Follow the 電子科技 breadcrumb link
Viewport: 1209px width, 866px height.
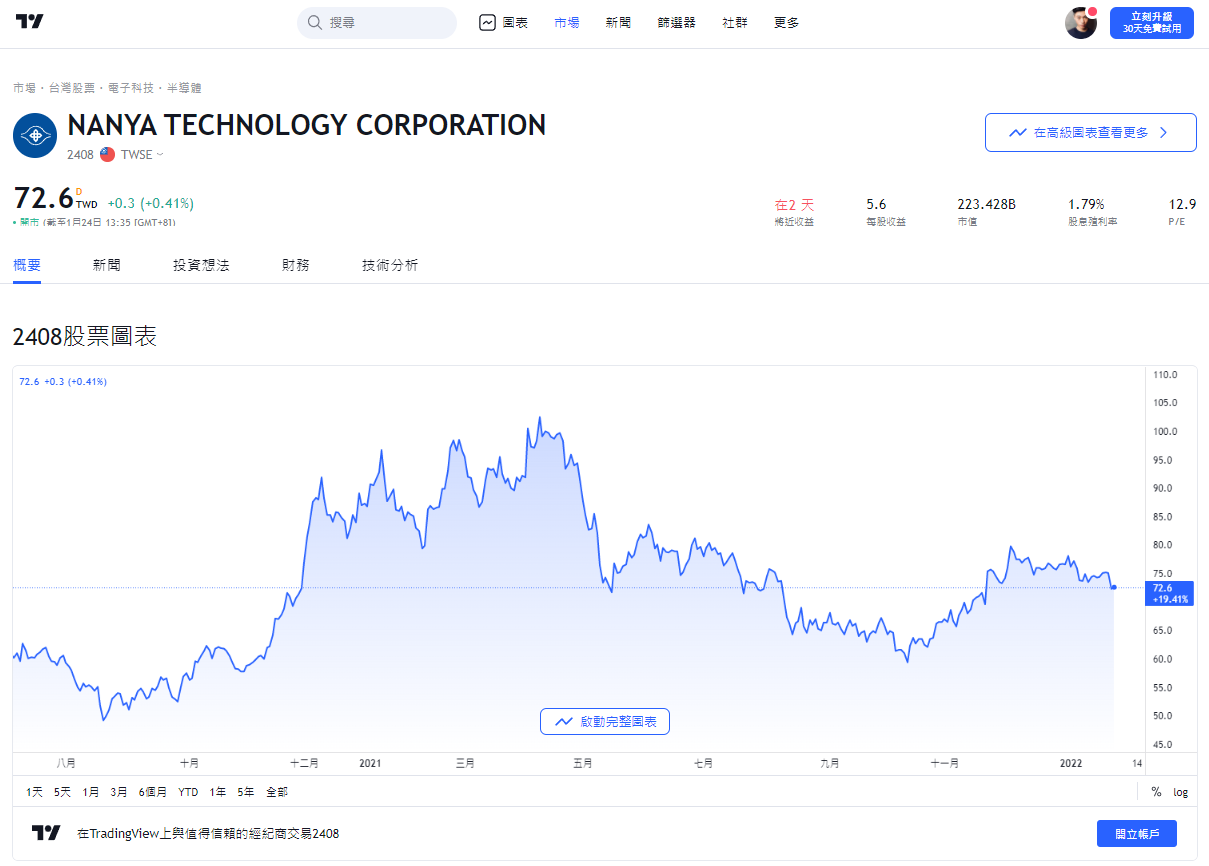130,88
